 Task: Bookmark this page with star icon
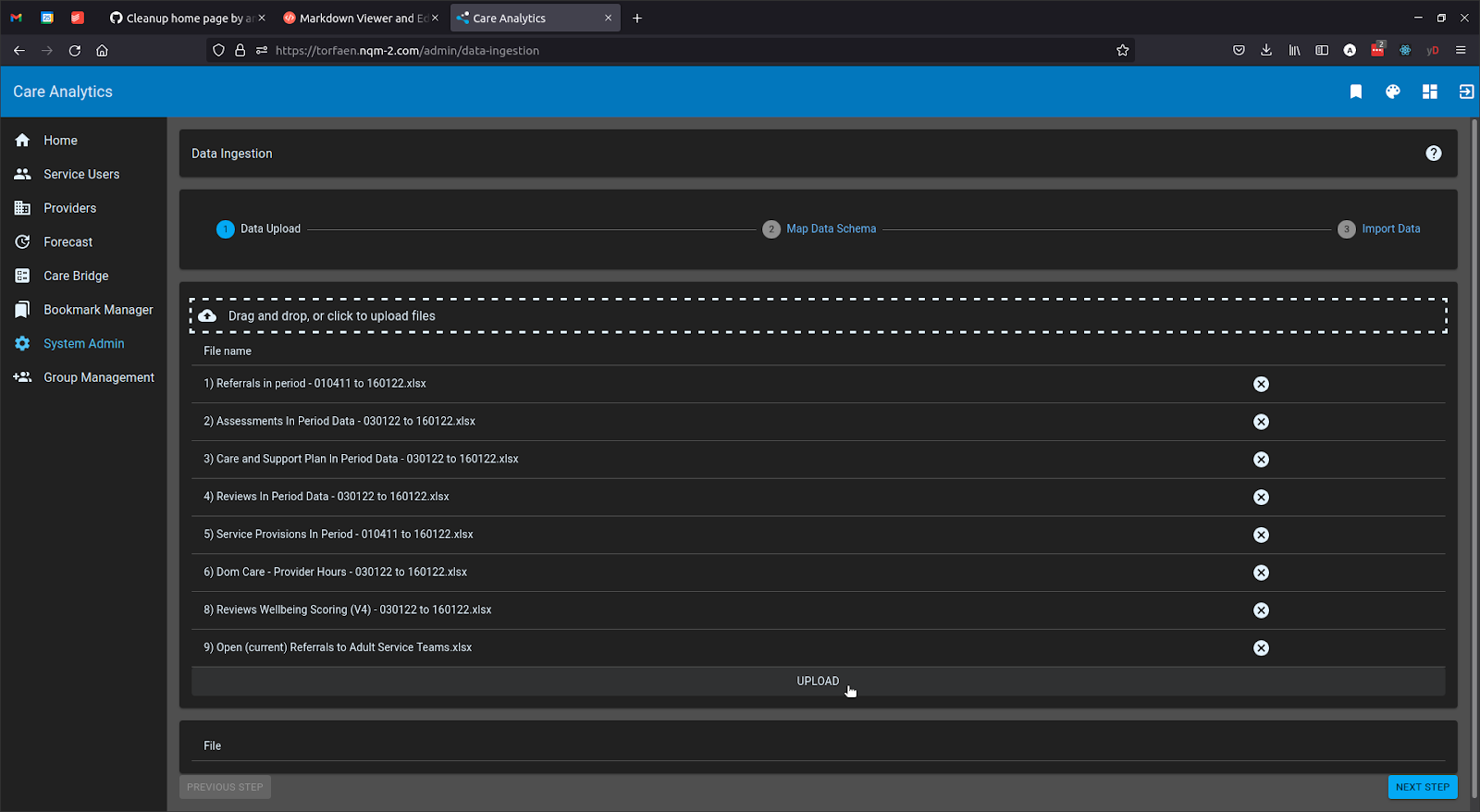coord(1122,51)
